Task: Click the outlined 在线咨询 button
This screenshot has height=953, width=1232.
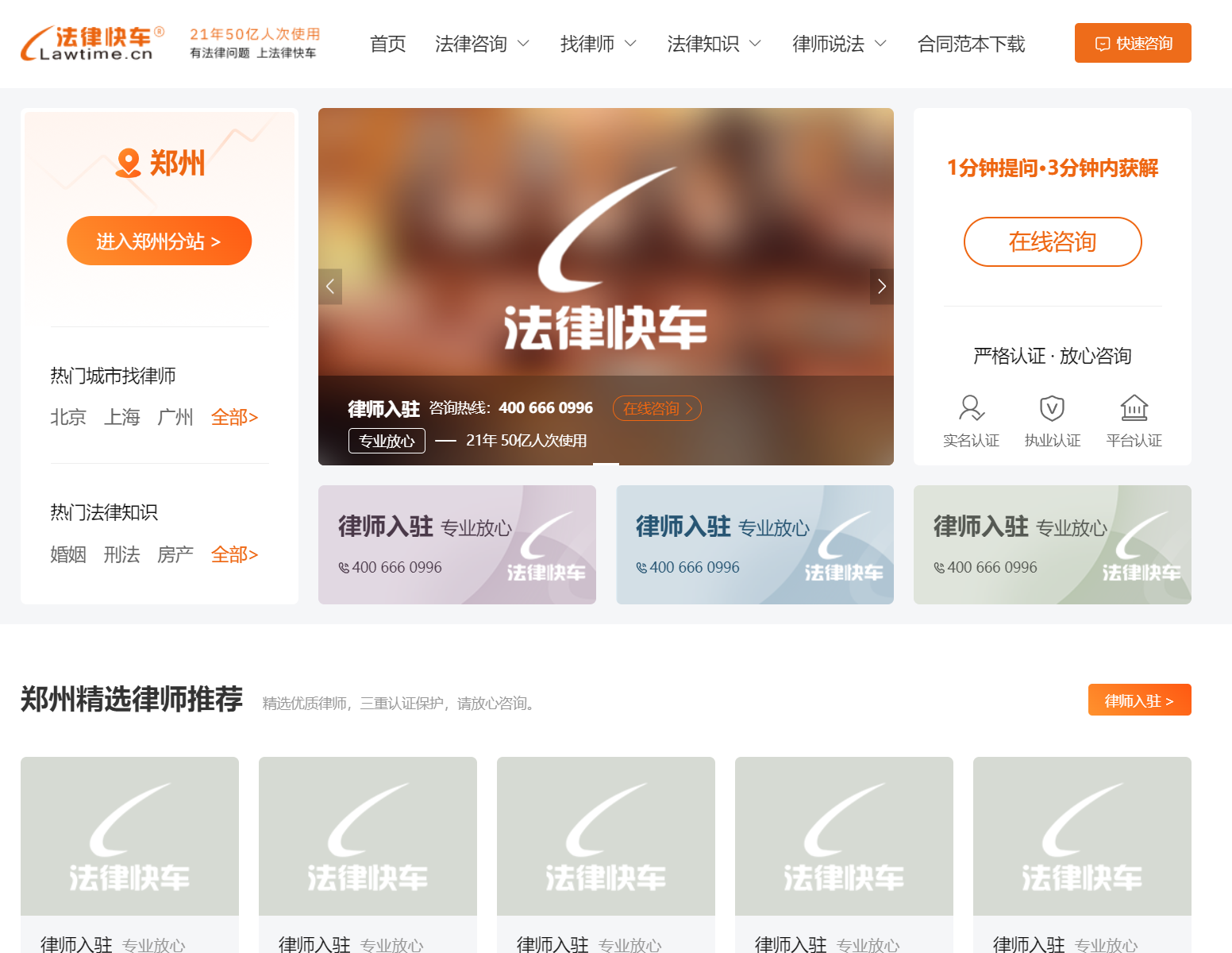Action: (1052, 241)
